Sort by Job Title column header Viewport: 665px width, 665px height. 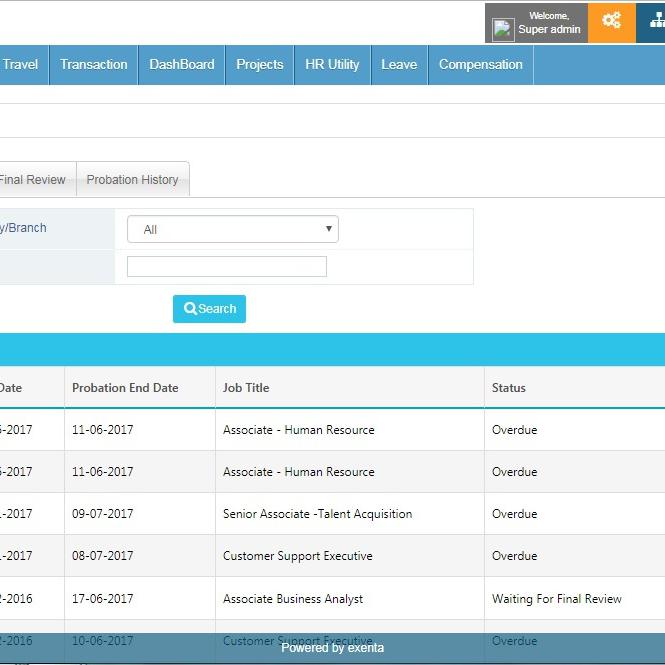(246, 388)
